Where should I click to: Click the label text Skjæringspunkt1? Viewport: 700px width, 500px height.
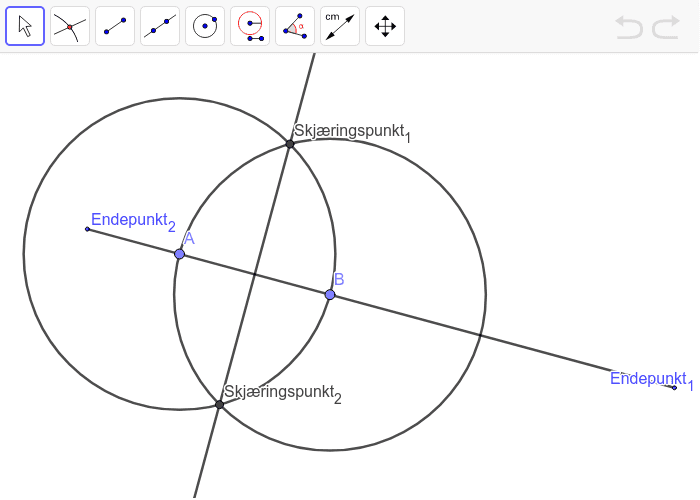click(352, 133)
